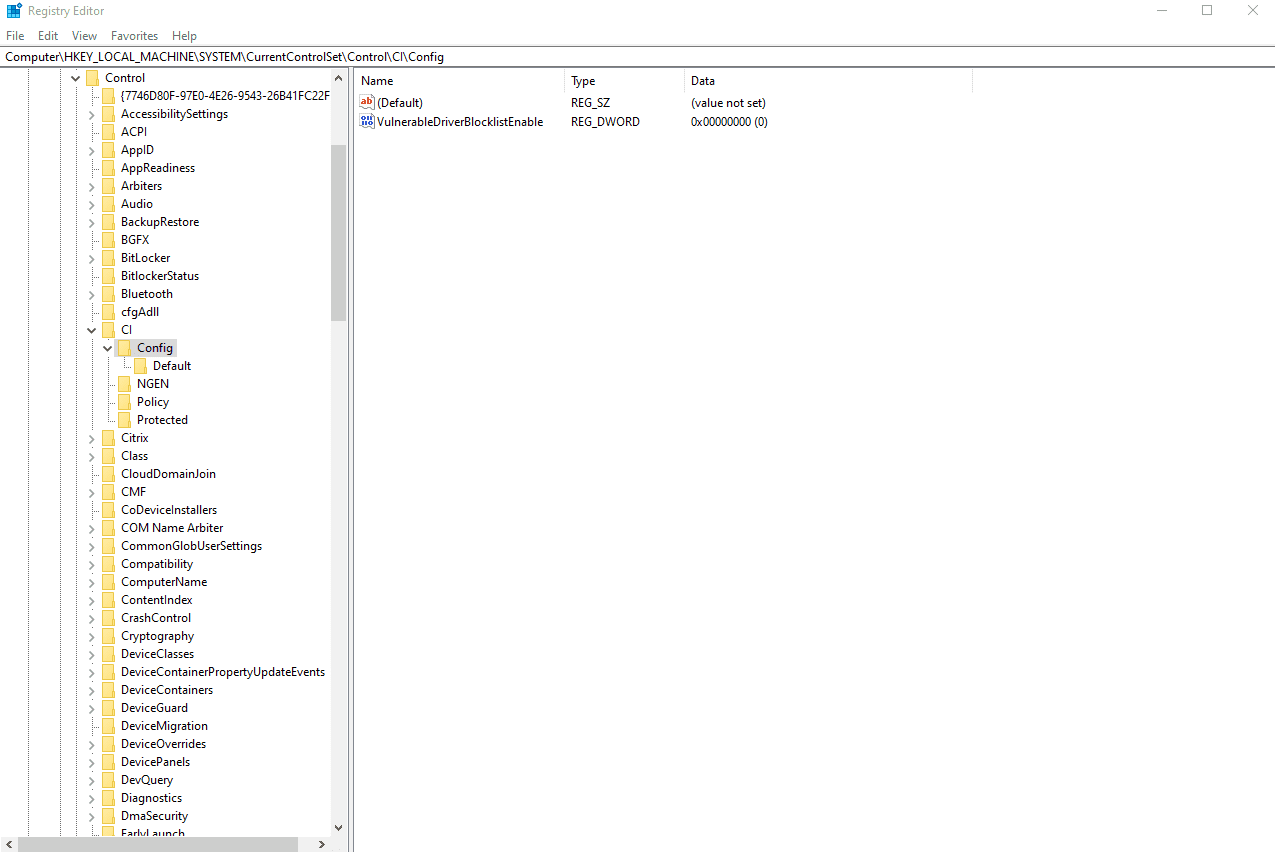1275x852 pixels.
Task: Click the tree pane vertical scrollbar thumb
Action: coord(338,232)
